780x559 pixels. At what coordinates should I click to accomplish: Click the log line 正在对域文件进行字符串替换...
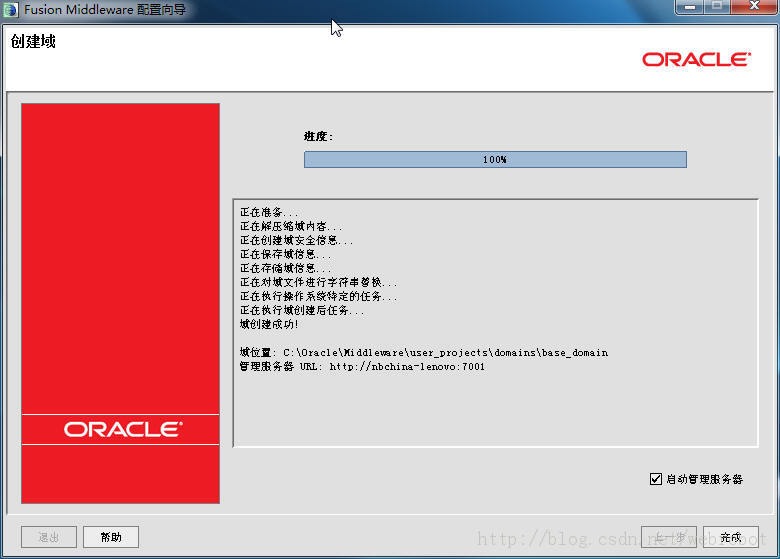pyautogui.click(x=318, y=282)
